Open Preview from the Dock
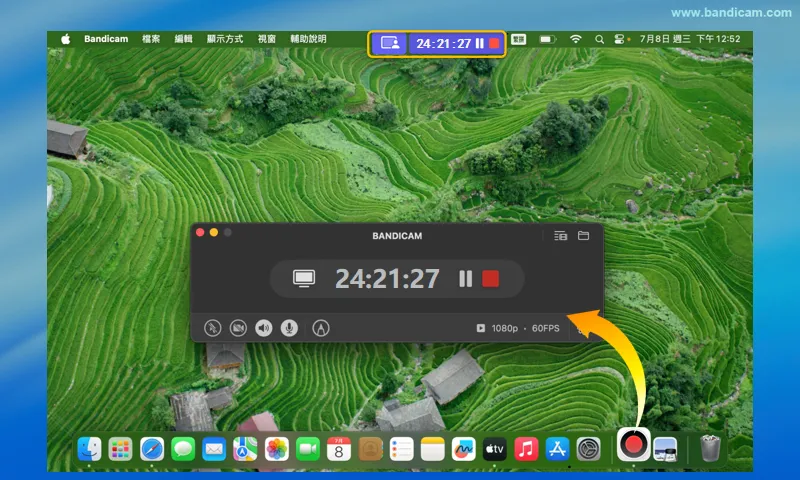The width and height of the screenshot is (800, 480). pos(665,449)
